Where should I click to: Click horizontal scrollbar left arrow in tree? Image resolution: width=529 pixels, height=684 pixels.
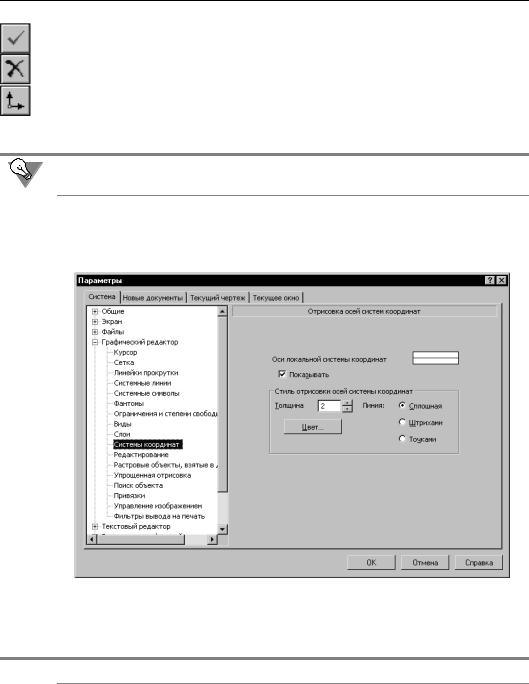click(92, 540)
